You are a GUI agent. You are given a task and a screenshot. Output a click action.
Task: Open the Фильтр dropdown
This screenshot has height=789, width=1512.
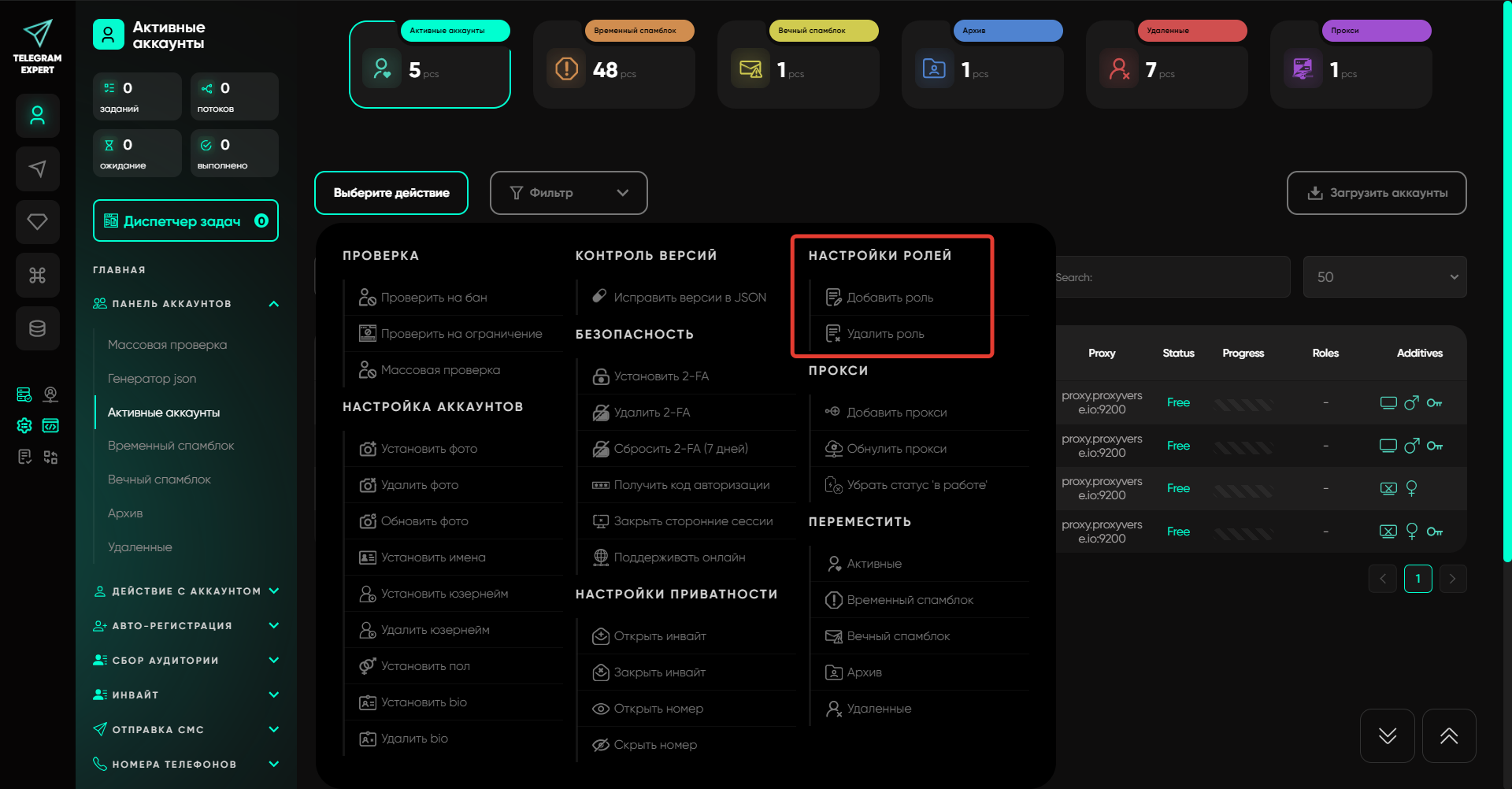(x=568, y=193)
